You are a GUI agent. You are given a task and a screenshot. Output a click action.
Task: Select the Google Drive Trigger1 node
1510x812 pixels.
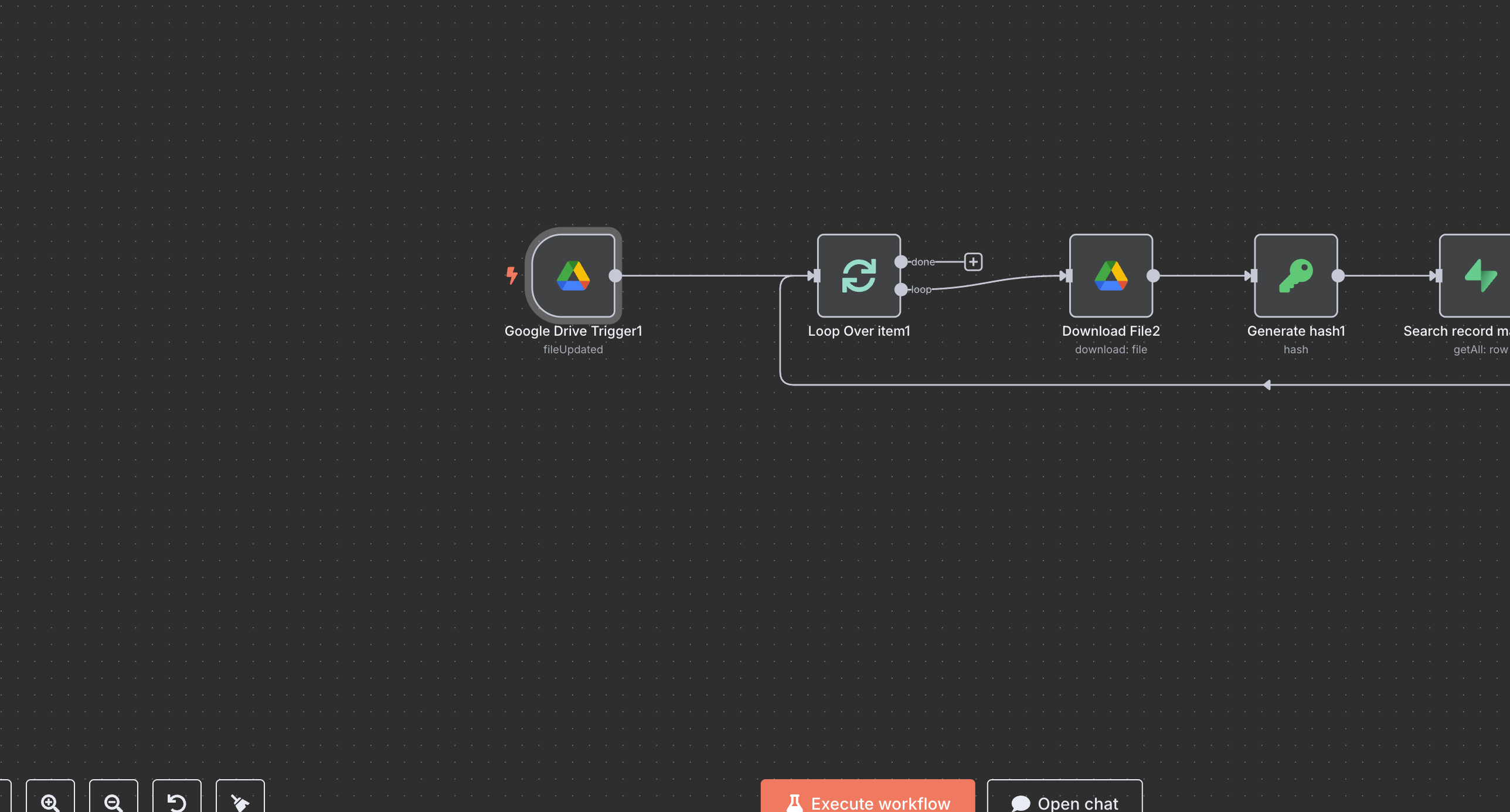tap(573, 275)
